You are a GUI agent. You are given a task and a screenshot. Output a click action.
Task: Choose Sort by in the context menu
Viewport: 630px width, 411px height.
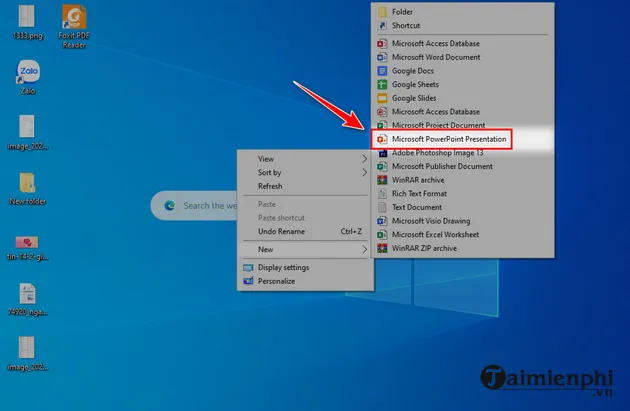click(x=305, y=173)
